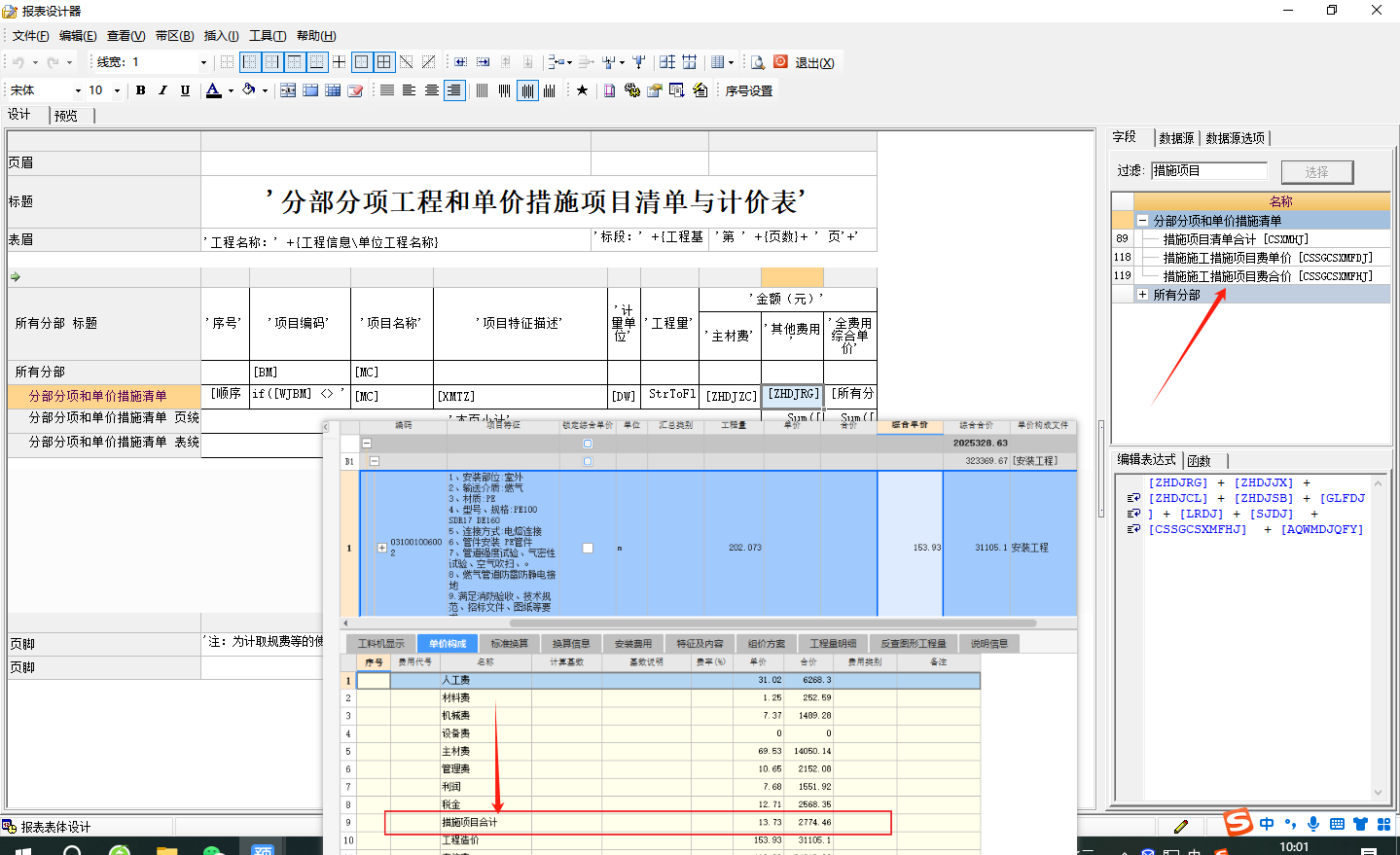Click the no-border dotted grid icon
This screenshot has height=855, width=1400.
(227, 62)
